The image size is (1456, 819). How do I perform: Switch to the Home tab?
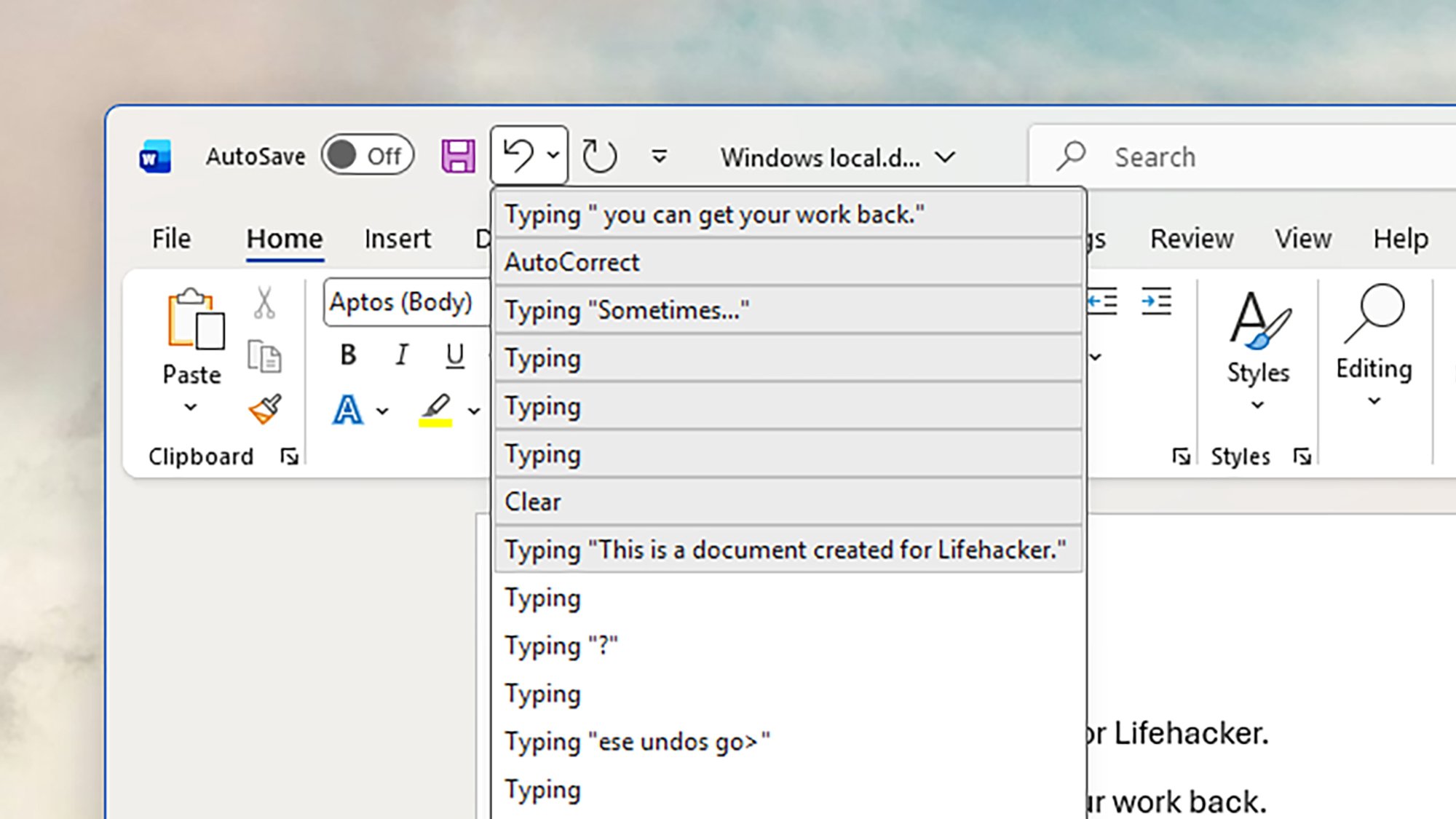pyautogui.click(x=285, y=239)
